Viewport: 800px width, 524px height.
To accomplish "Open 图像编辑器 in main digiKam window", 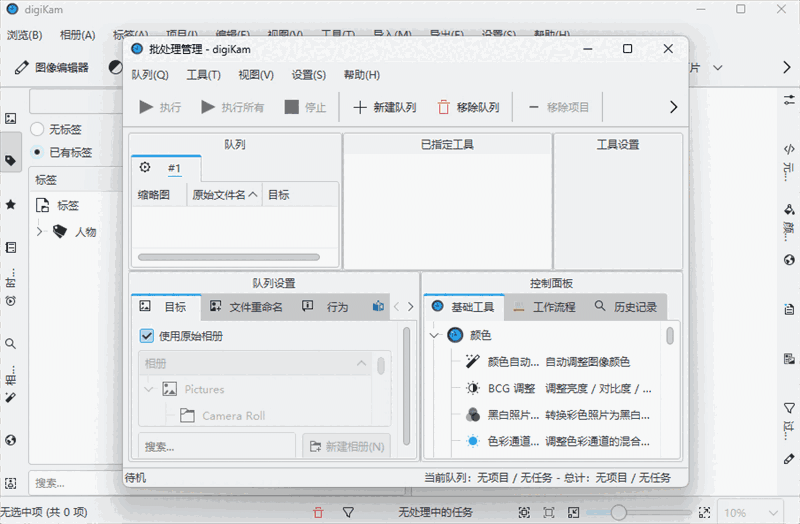I will pos(51,67).
